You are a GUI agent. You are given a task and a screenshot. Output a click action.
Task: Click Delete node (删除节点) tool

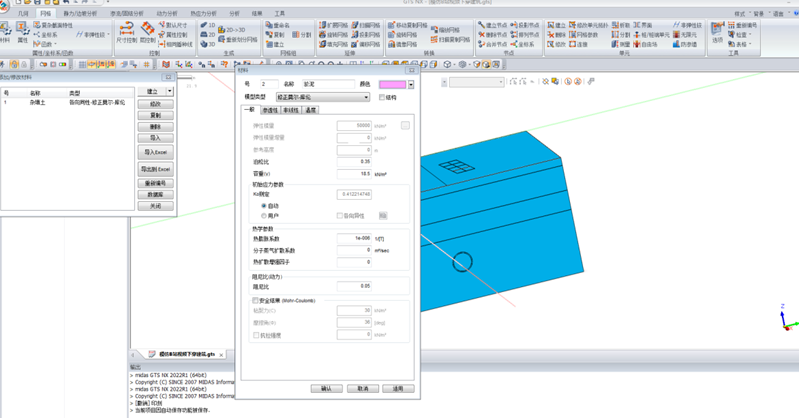coord(492,35)
